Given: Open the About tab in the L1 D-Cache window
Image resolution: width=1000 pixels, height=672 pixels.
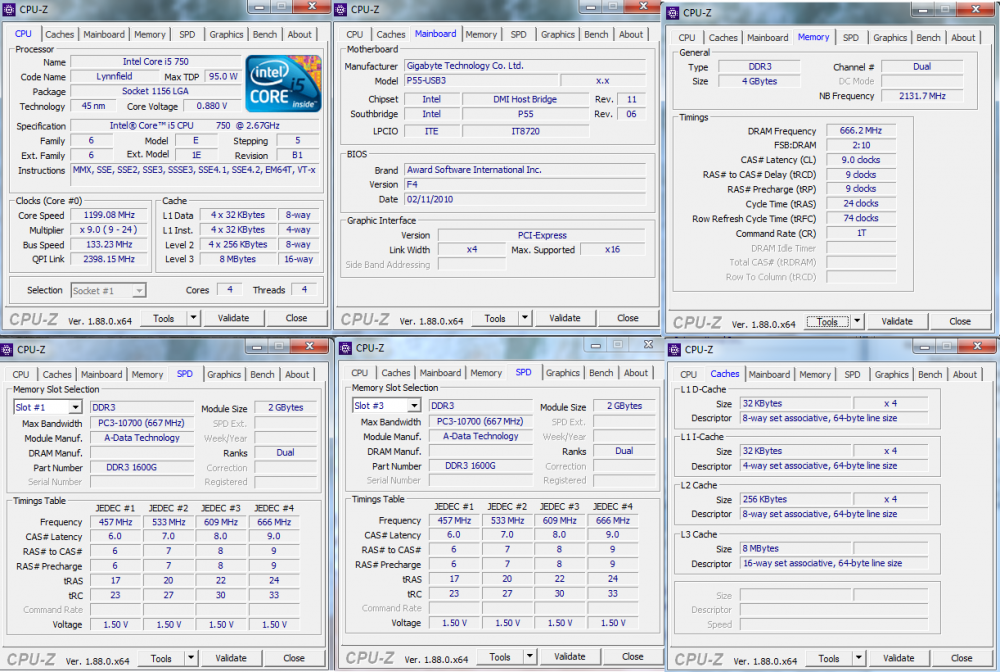Looking at the screenshot, I should (x=964, y=374).
